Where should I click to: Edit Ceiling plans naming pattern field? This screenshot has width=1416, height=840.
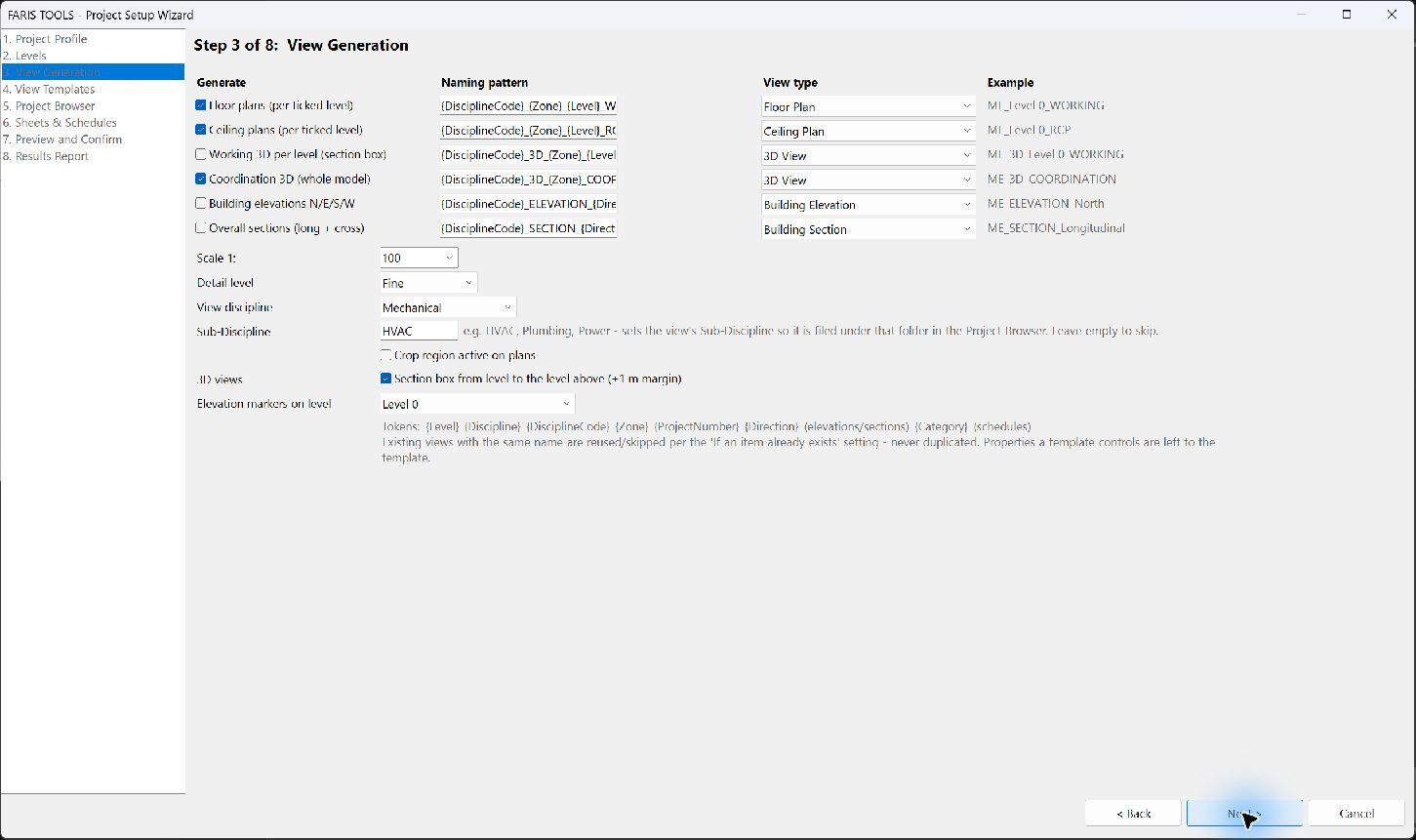point(528,130)
